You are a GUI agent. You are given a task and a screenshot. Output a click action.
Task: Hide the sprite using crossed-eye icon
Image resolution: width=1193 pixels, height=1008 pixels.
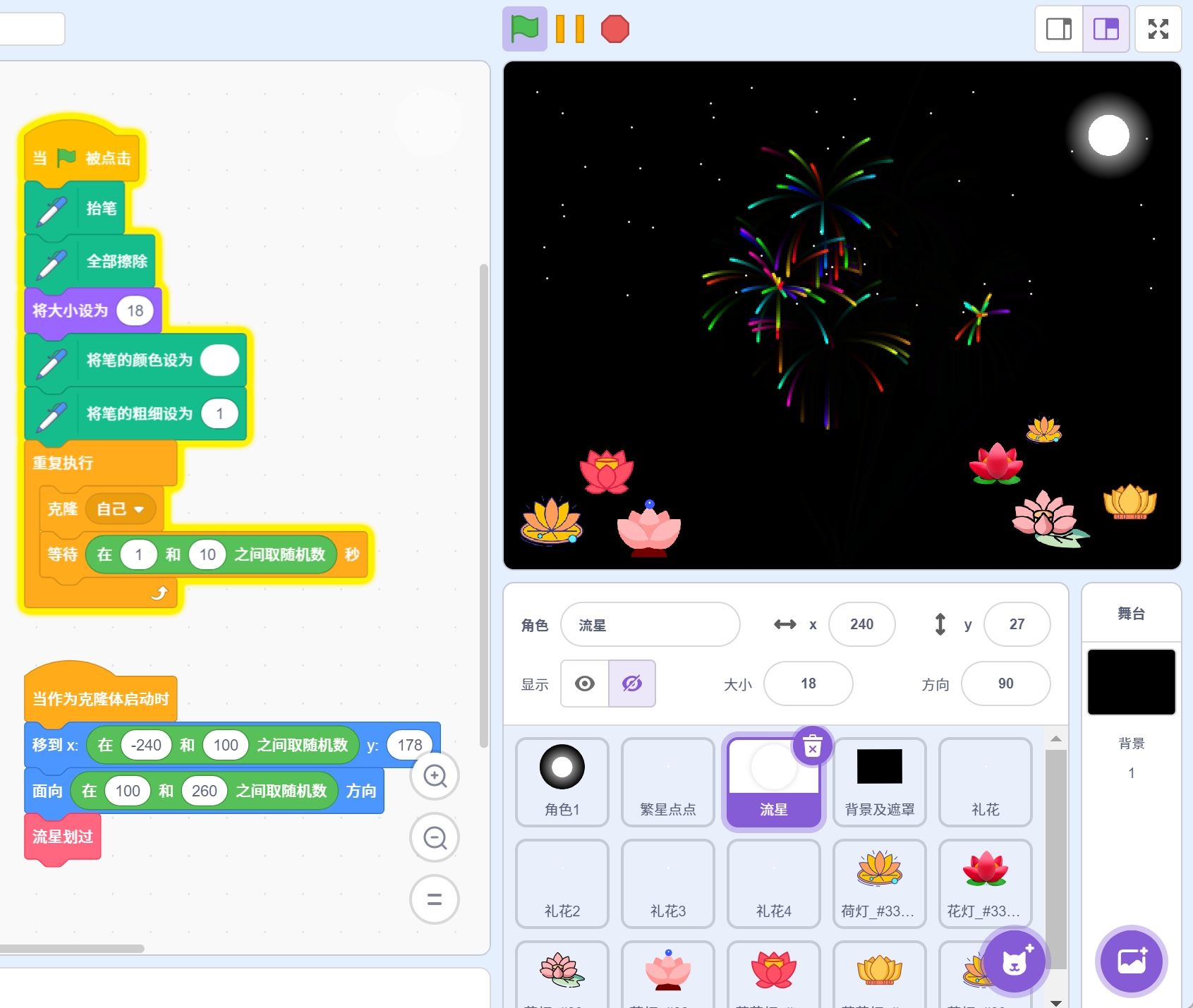click(632, 684)
